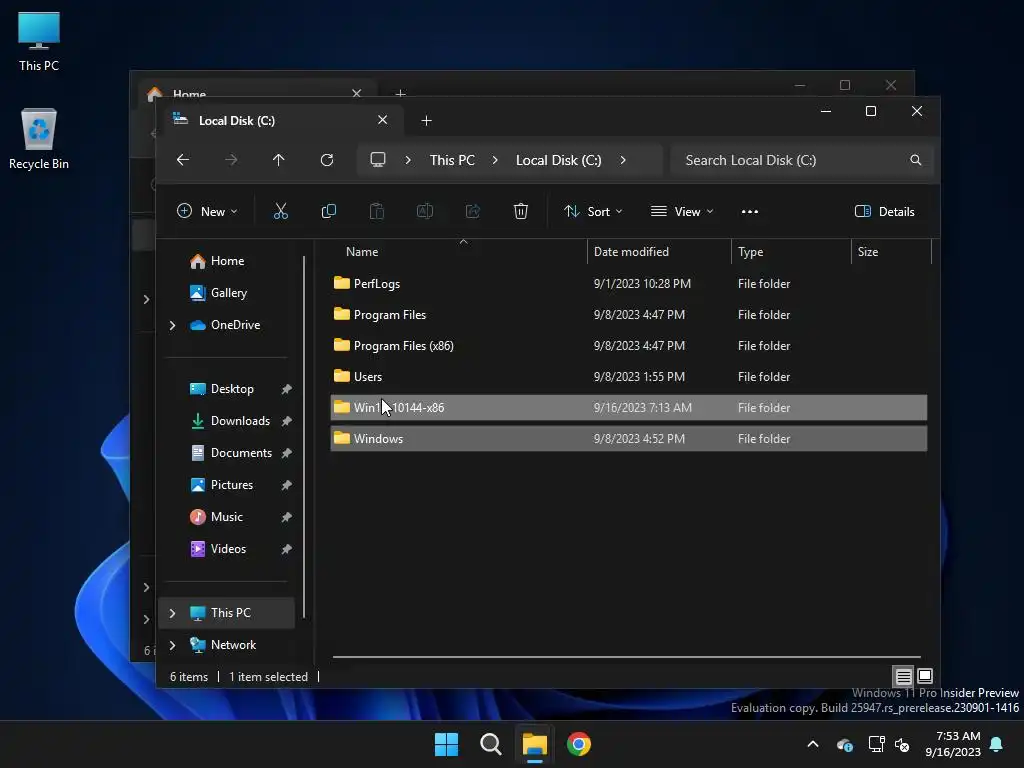Image resolution: width=1024 pixels, height=768 pixels.
Task: Select the PerfLogs folder
Action: (x=628, y=284)
